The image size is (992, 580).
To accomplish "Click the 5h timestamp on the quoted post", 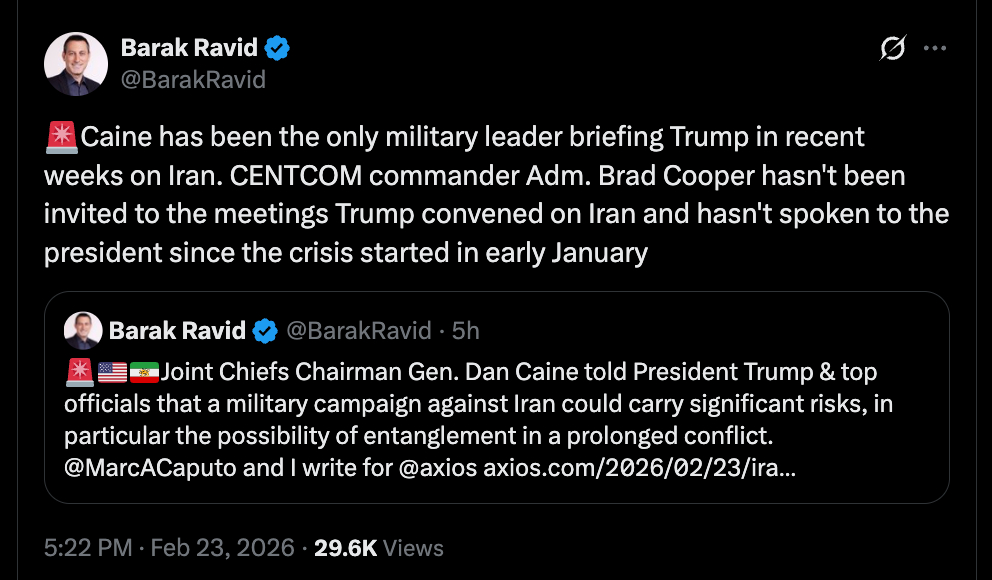I will pos(466,330).
